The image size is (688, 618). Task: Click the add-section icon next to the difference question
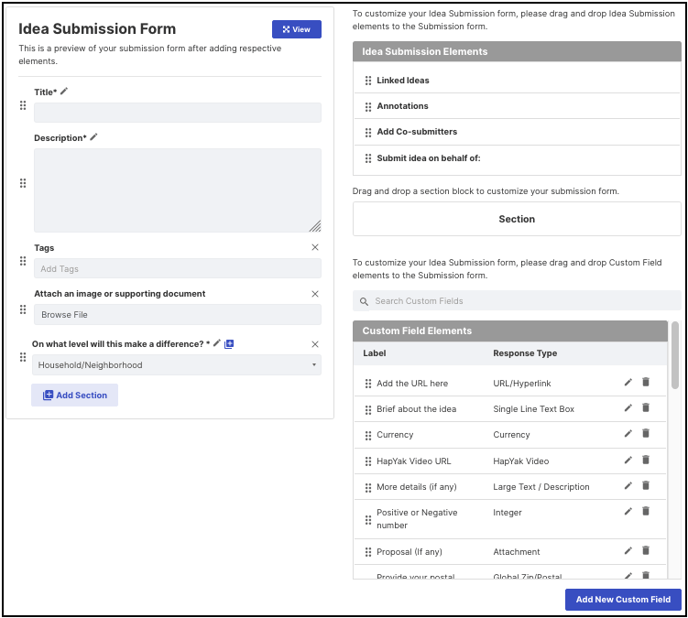coord(229,344)
